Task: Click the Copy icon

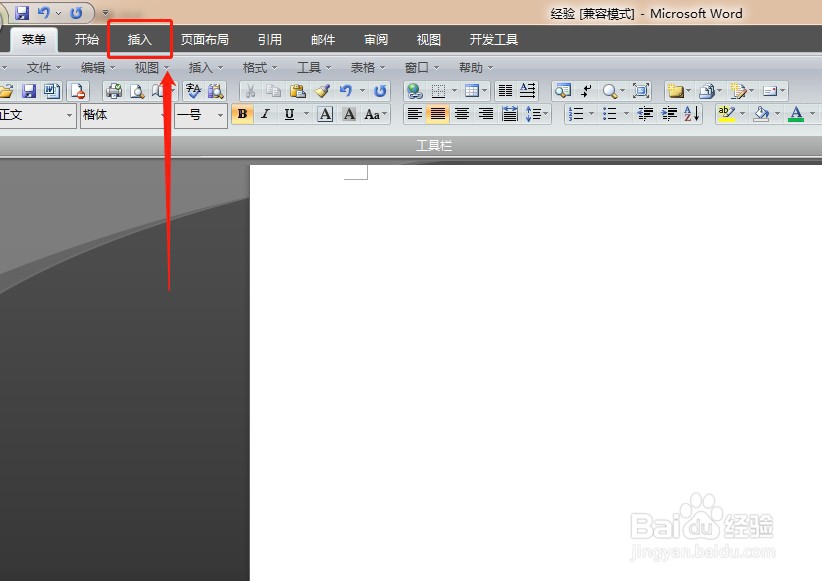Action: (x=273, y=91)
